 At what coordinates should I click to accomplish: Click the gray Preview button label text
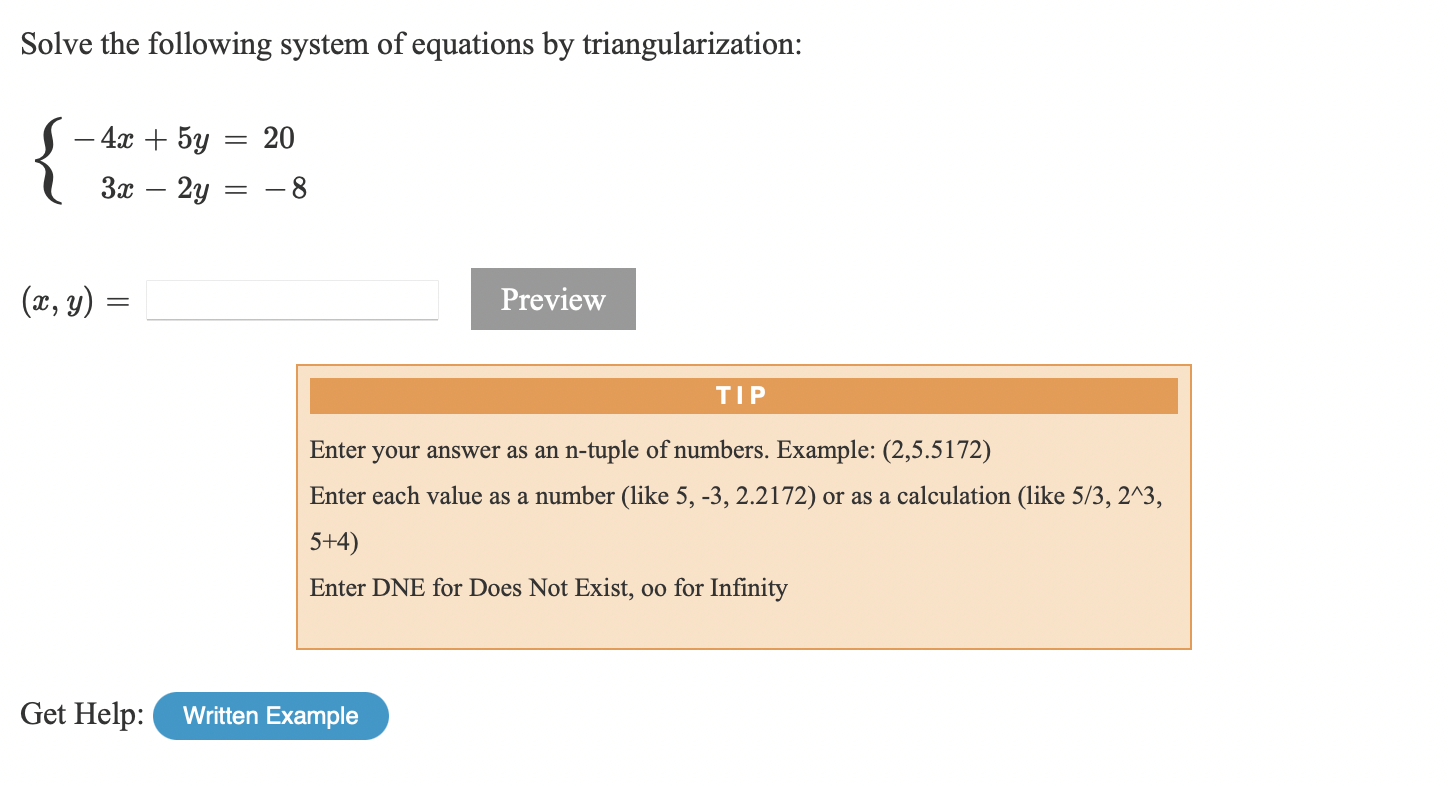tap(553, 298)
